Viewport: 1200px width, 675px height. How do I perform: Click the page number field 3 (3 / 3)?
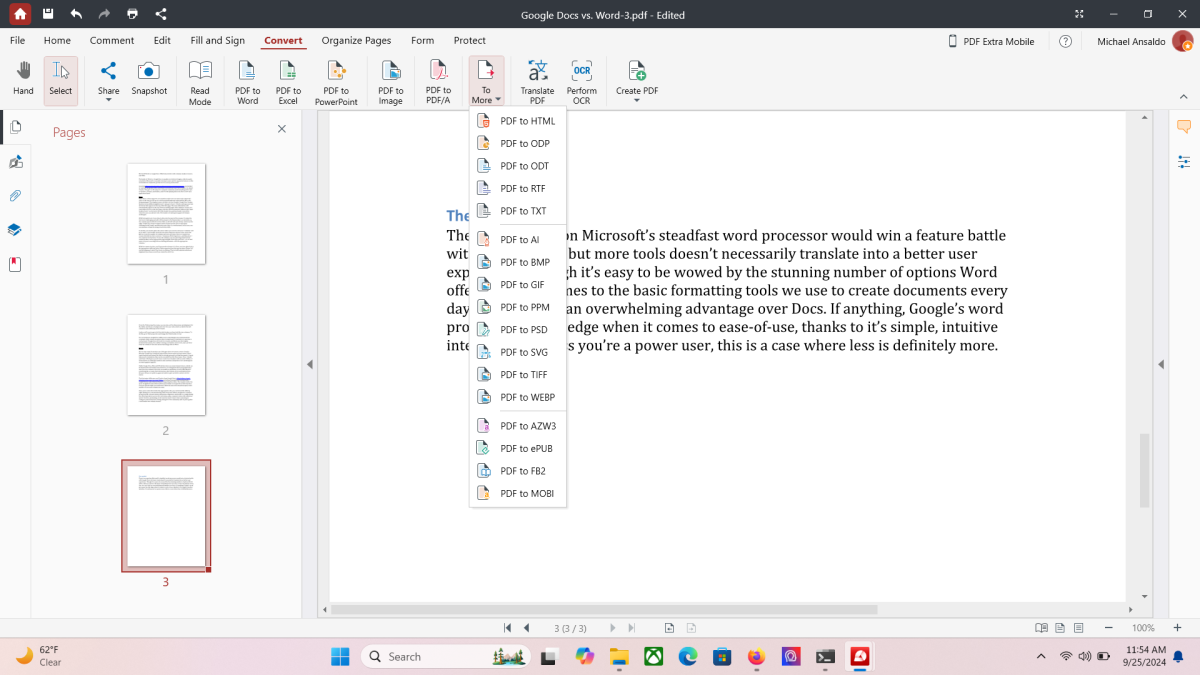click(x=570, y=628)
